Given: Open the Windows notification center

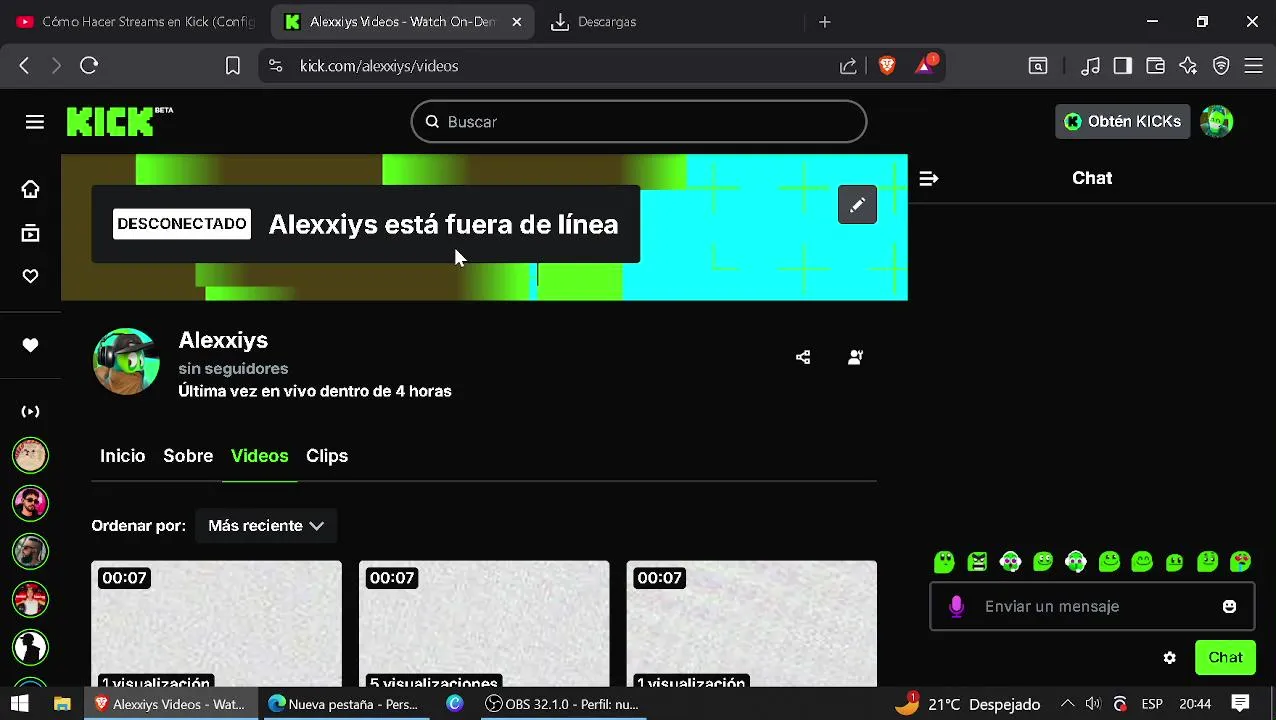Looking at the screenshot, I should pyautogui.click(x=1240, y=704).
